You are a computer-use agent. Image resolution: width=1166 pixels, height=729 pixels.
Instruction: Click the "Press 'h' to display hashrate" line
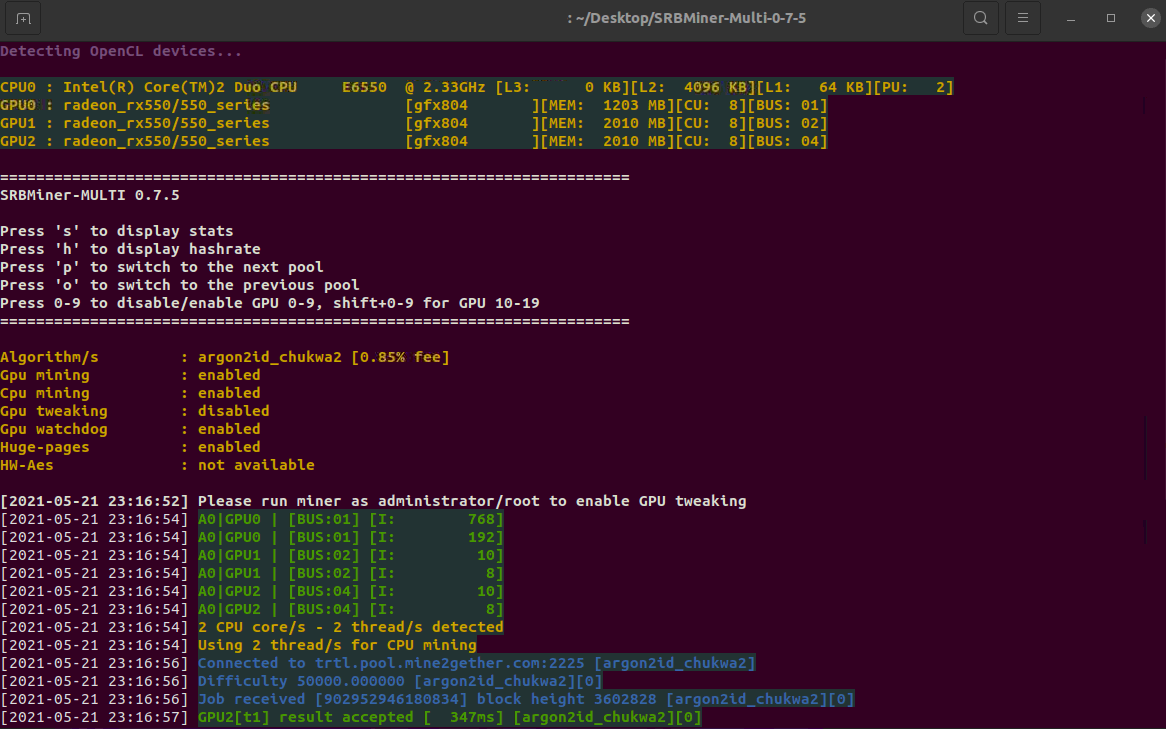click(130, 249)
